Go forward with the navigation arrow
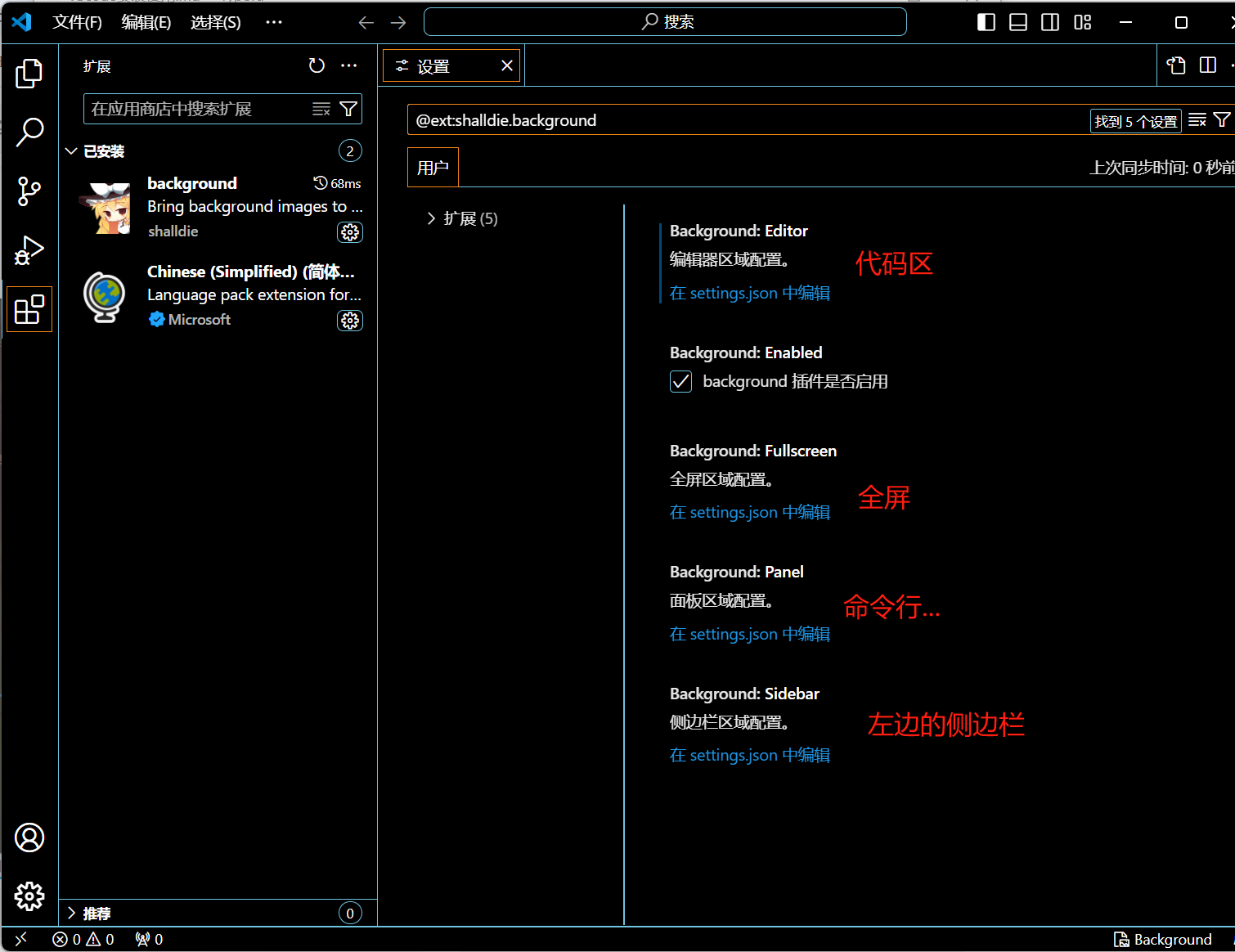 click(x=398, y=23)
